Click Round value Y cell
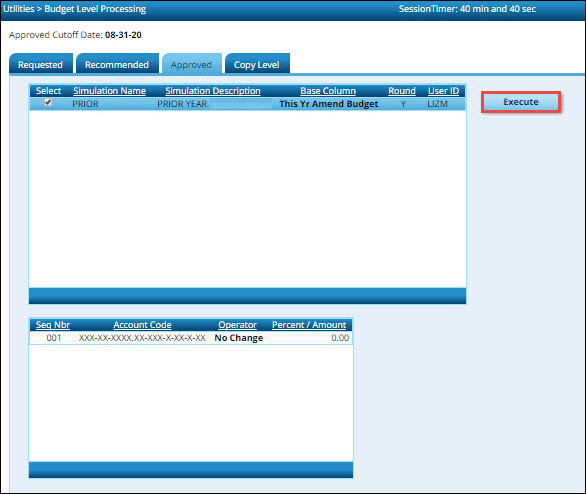586x494 pixels. pyautogui.click(x=403, y=104)
